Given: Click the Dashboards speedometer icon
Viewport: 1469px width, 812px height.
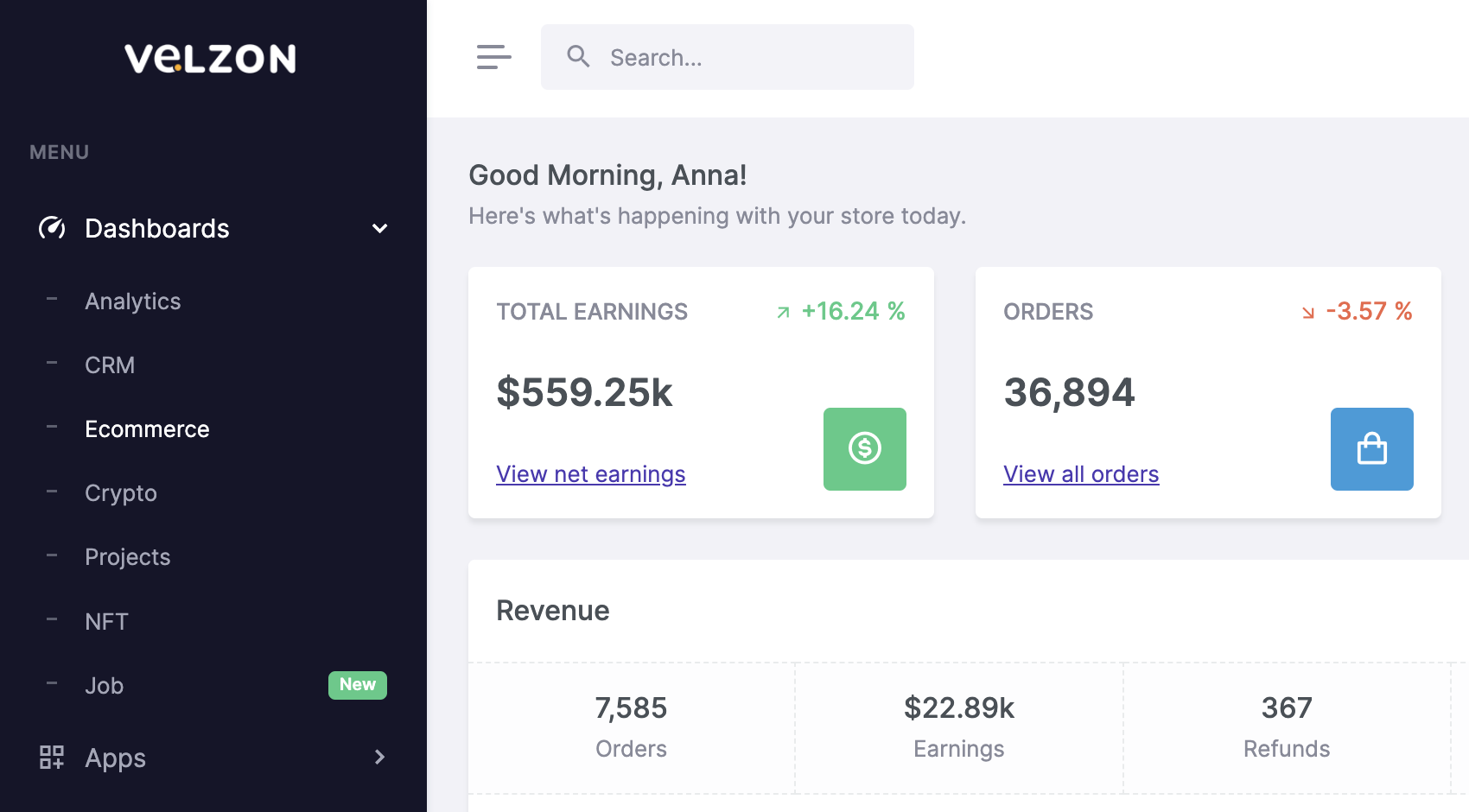Looking at the screenshot, I should (x=52, y=228).
